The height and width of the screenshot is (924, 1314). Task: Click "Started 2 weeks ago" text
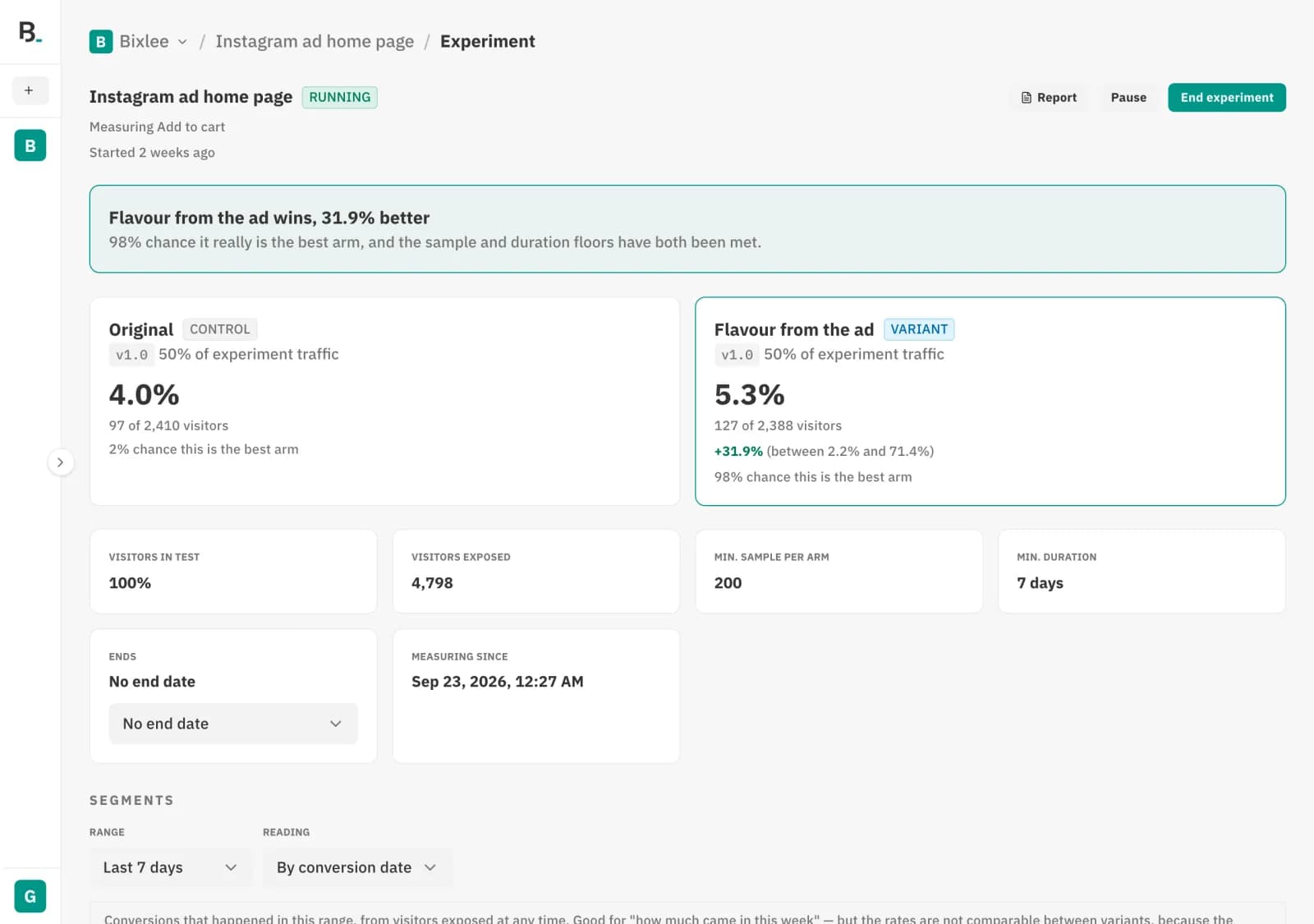coord(152,153)
